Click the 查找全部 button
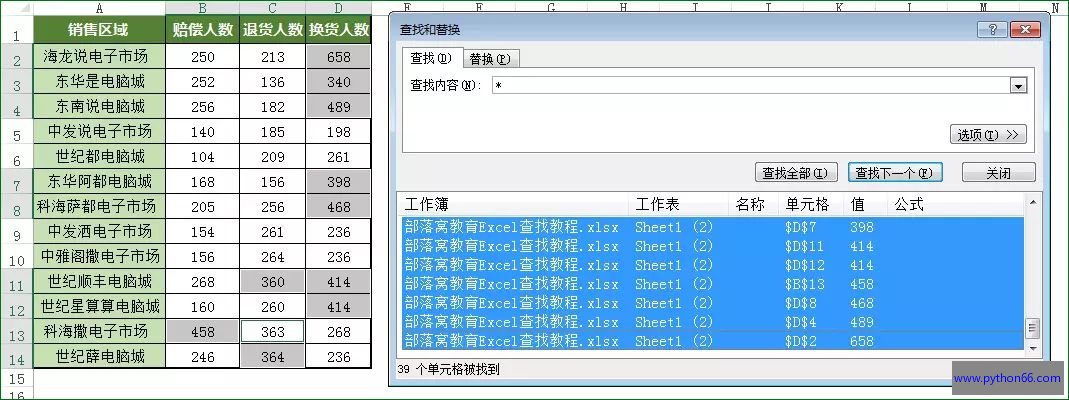 tap(795, 173)
